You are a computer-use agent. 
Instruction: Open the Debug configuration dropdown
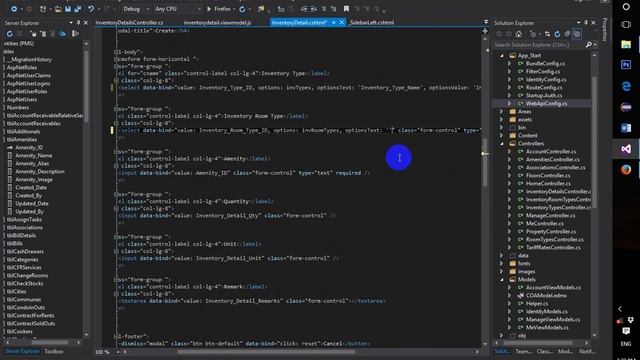click(x=136, y=9)
